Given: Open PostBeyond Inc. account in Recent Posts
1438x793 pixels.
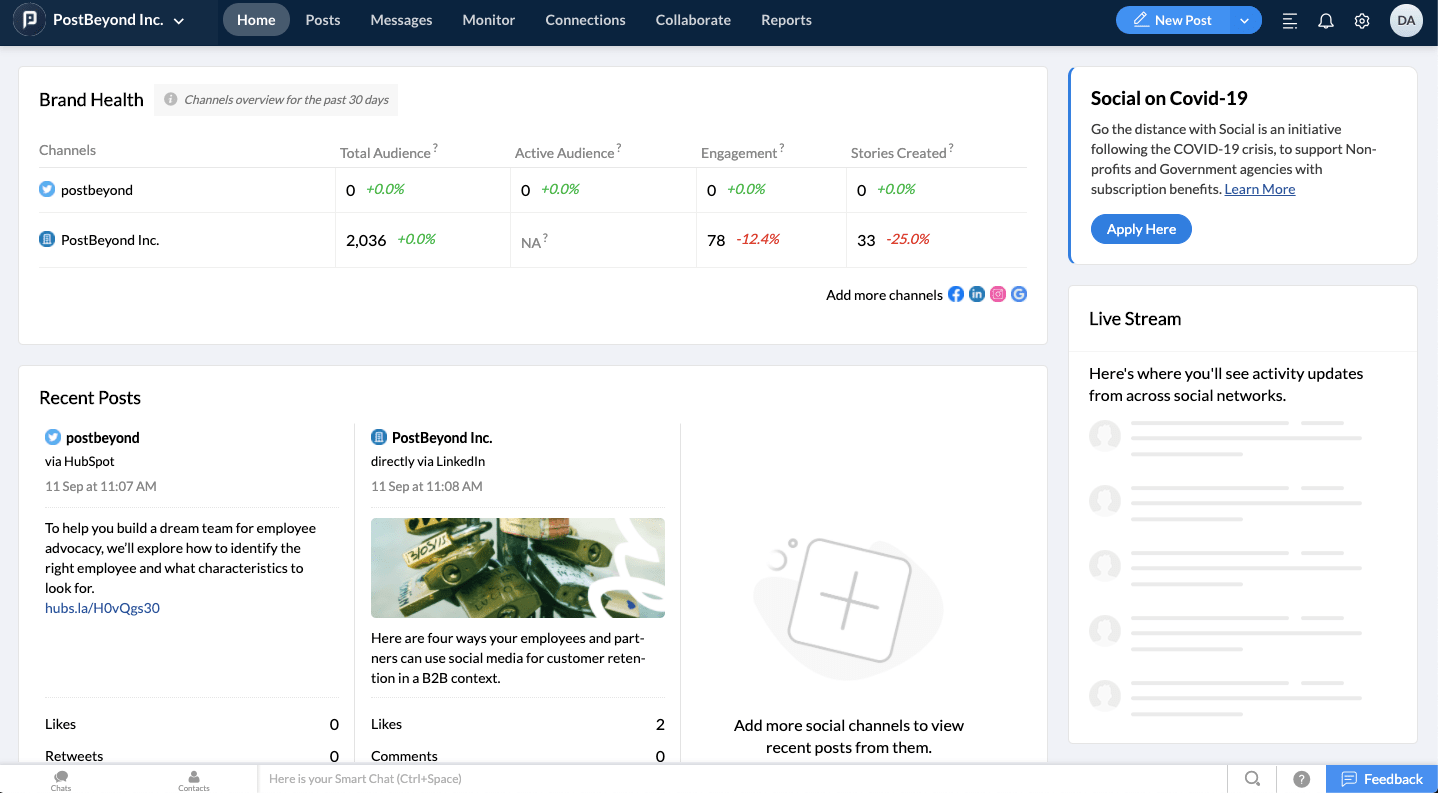Looking at the screenshot, I should click(442, 438).
